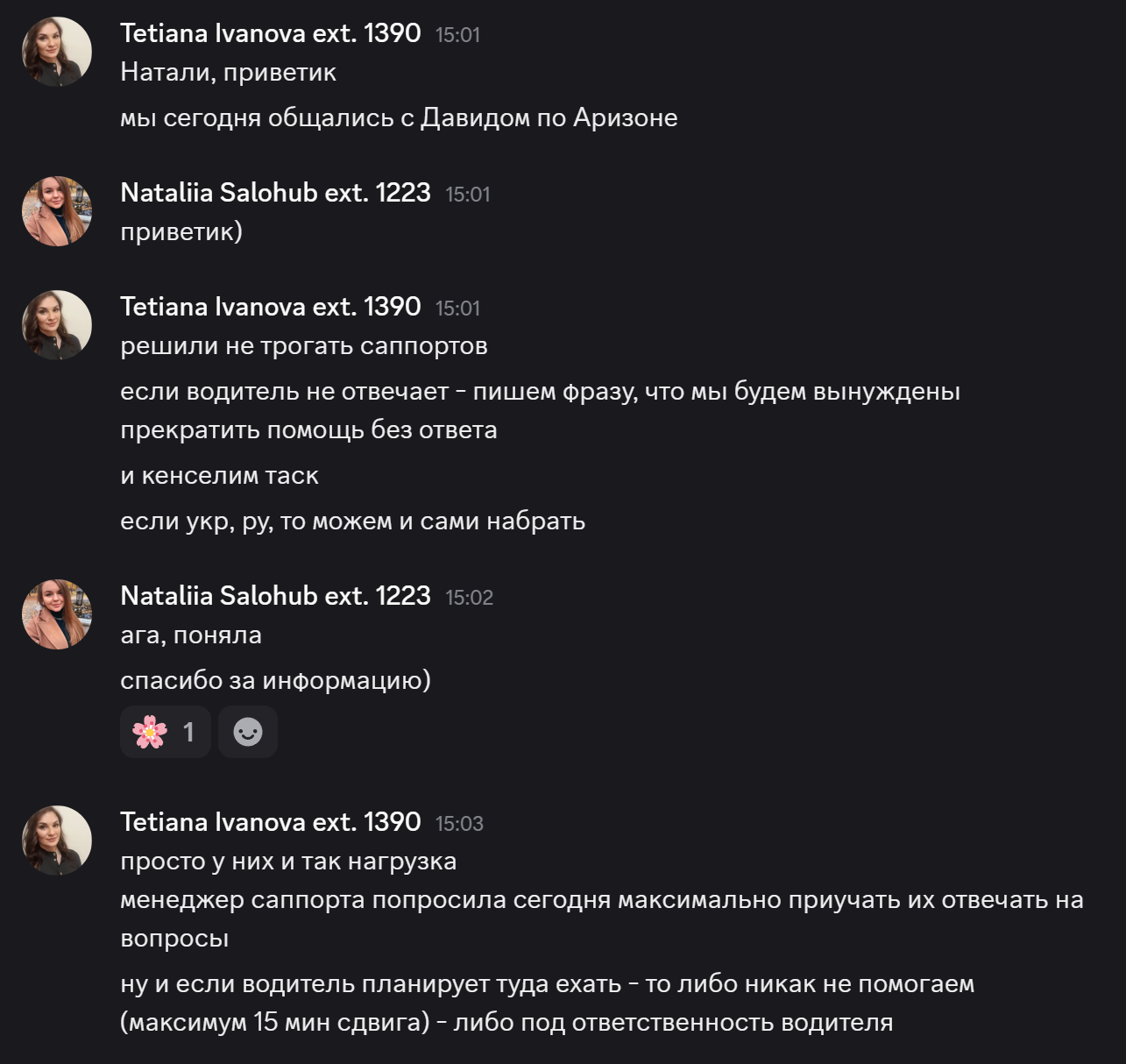The height and width of the screenshot is (1064, 1126).
Task: Open Tetiana Ivanova's avatar at 15:01 greeting
Action: [x=57, y=52]
